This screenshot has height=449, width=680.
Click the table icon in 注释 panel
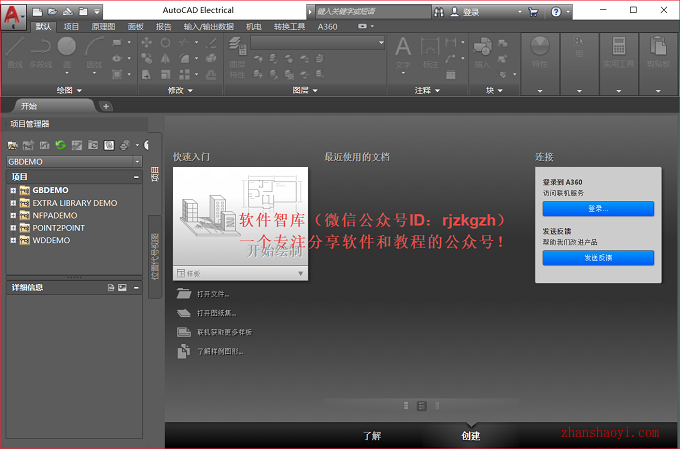451,75
